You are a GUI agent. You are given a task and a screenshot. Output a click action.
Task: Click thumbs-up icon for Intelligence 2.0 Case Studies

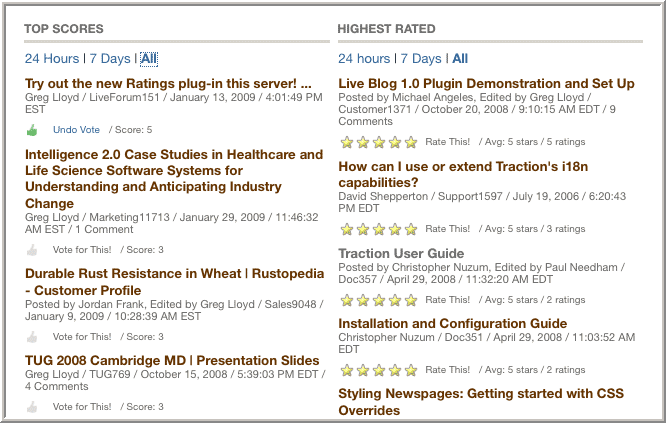32,250
